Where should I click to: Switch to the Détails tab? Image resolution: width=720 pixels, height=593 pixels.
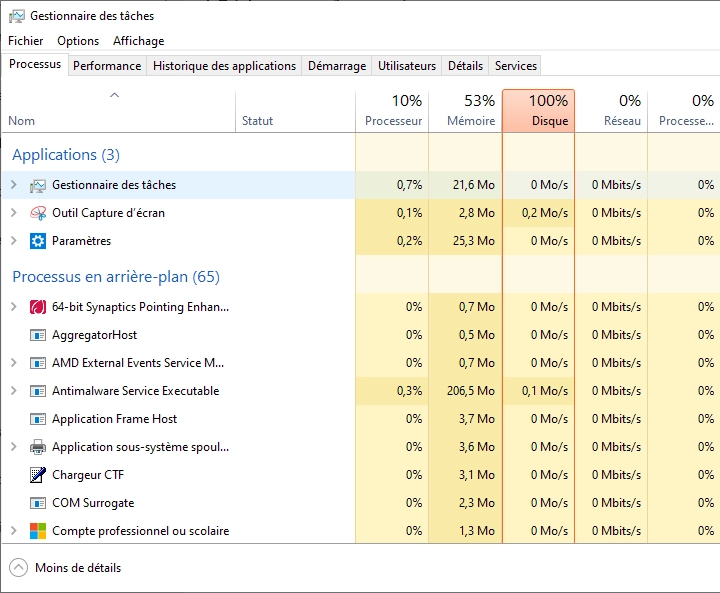[x=466, y=66]
